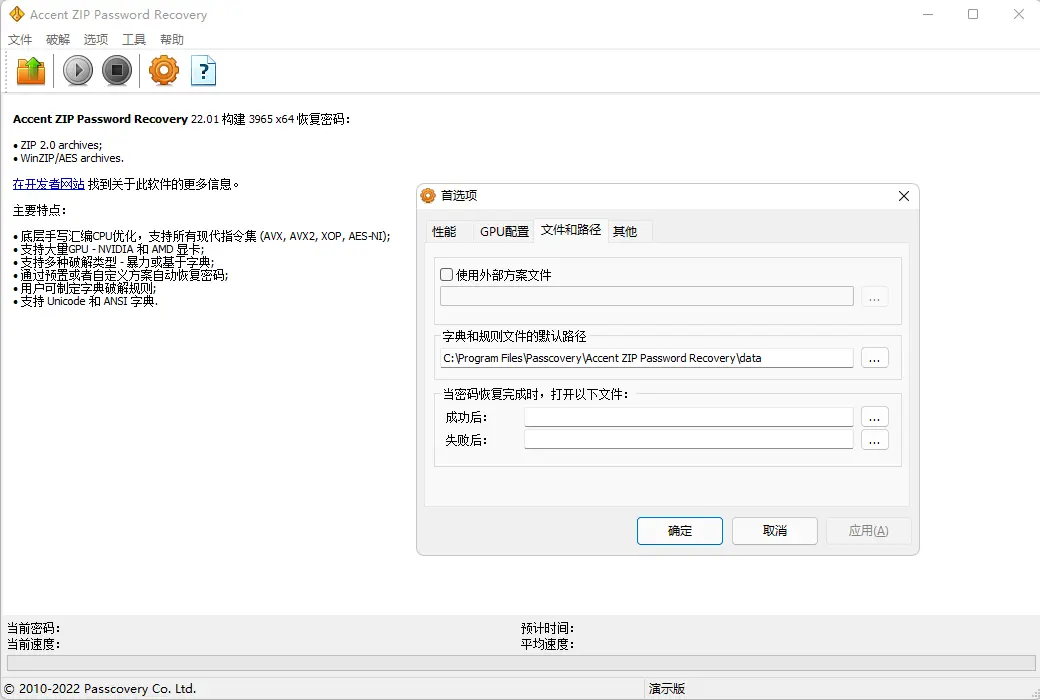
Task: Click the 当密码恢复完成时 group label
Action: [535, 394]
